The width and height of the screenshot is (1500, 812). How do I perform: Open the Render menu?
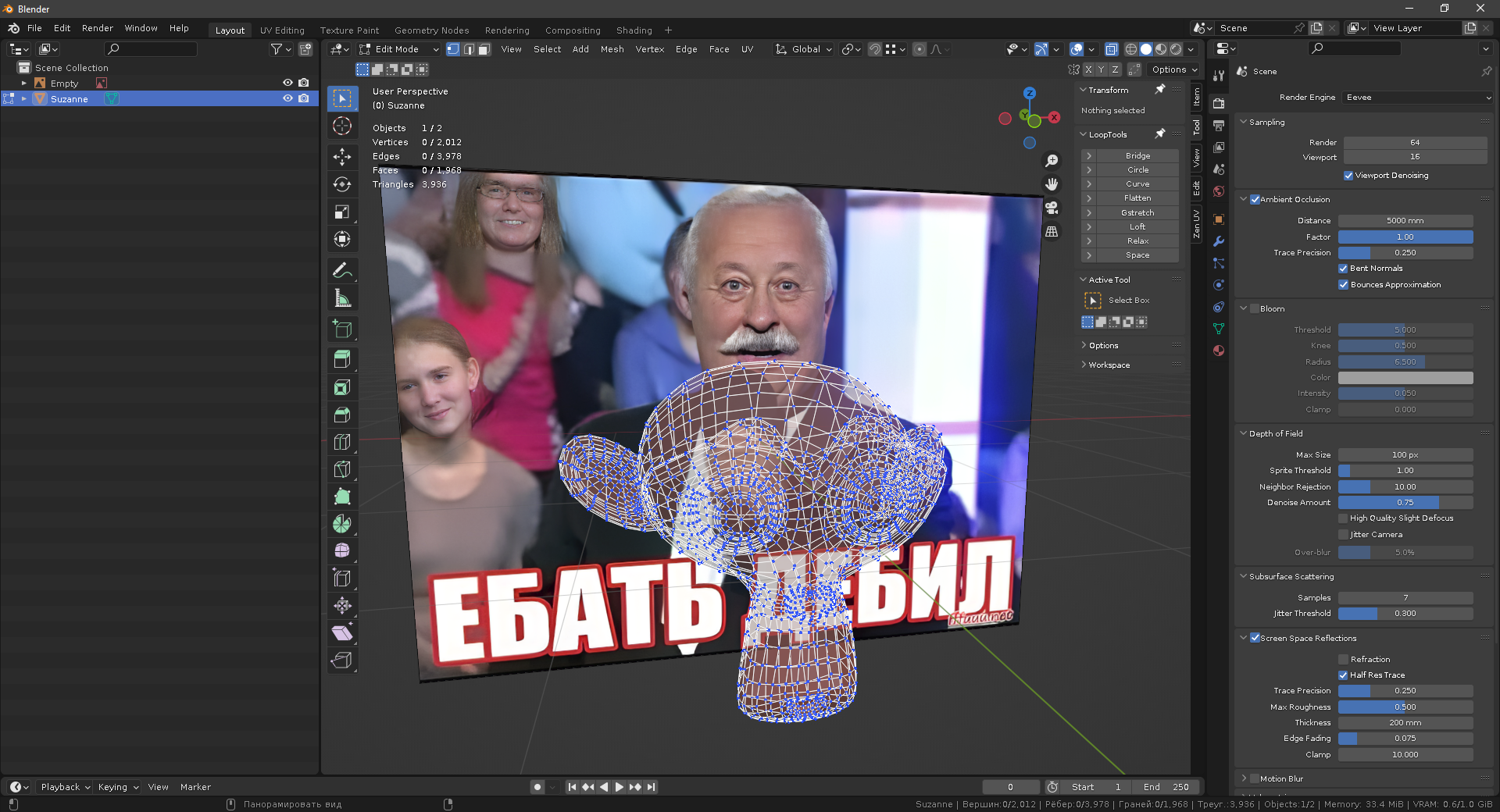98,28
